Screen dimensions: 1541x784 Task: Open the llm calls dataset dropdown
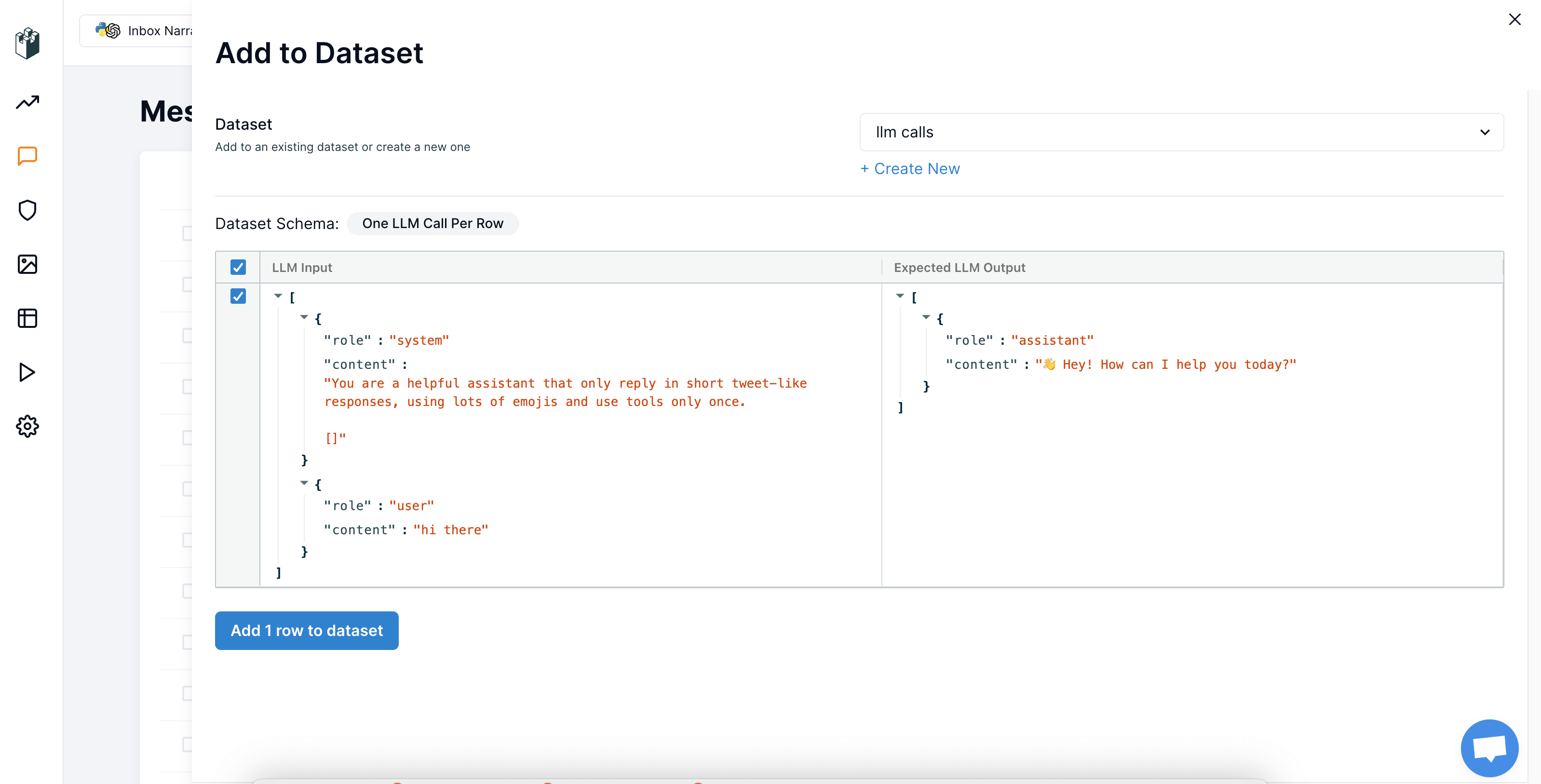pos(1181,132)
